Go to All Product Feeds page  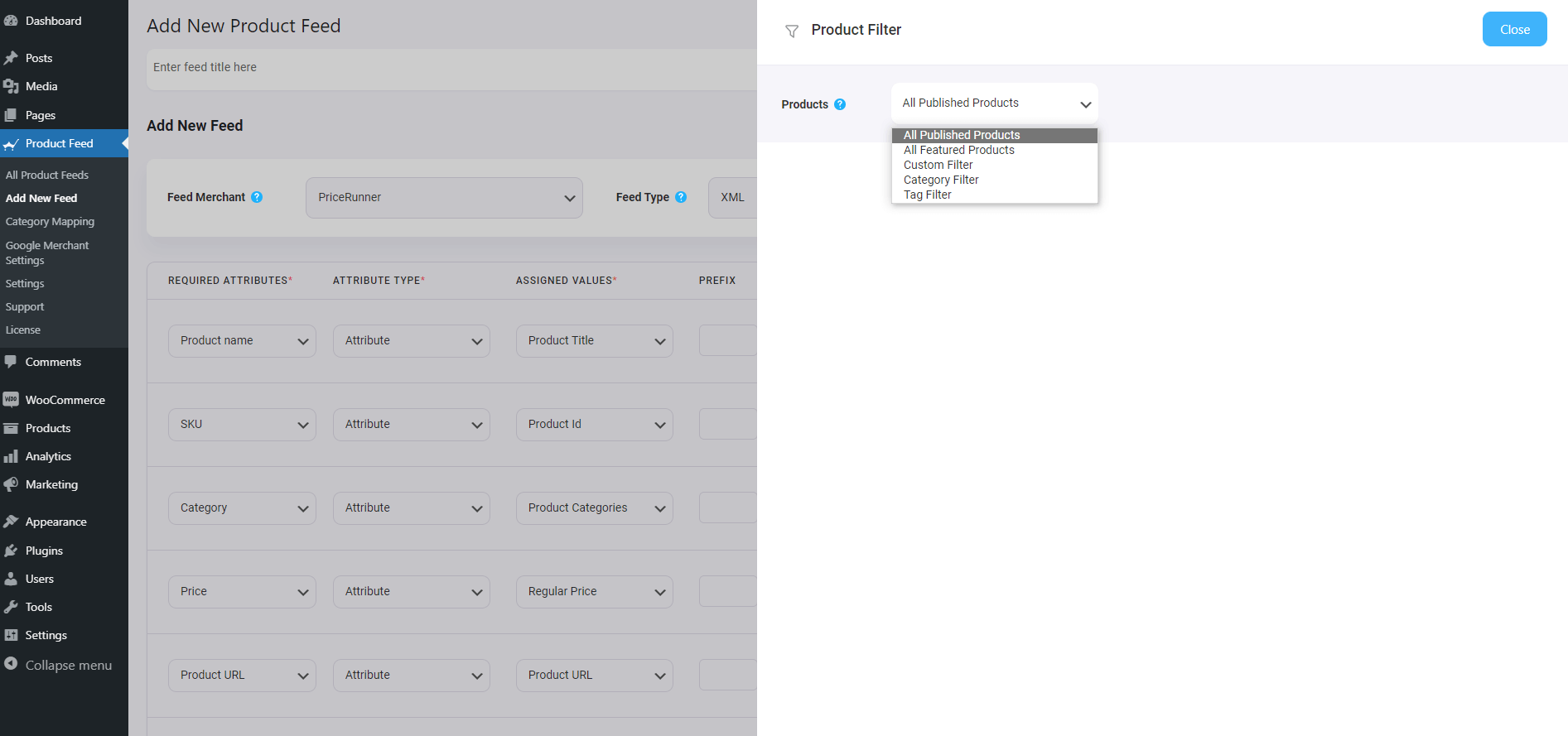(x=46, y=175)
